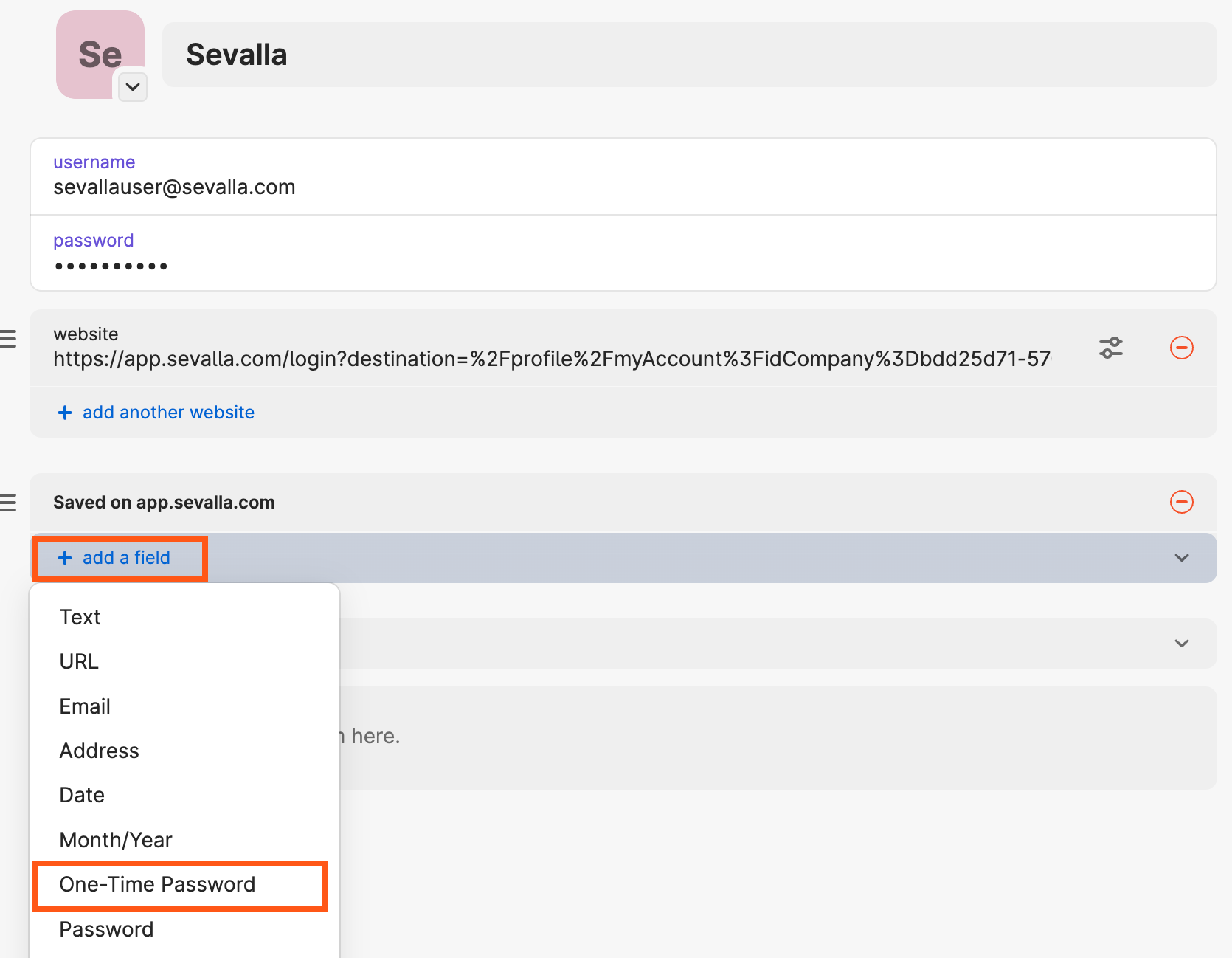Remove the "Saved on app.sevalla.com" section
1232x958 pixels.
(x=1182, y=503)
